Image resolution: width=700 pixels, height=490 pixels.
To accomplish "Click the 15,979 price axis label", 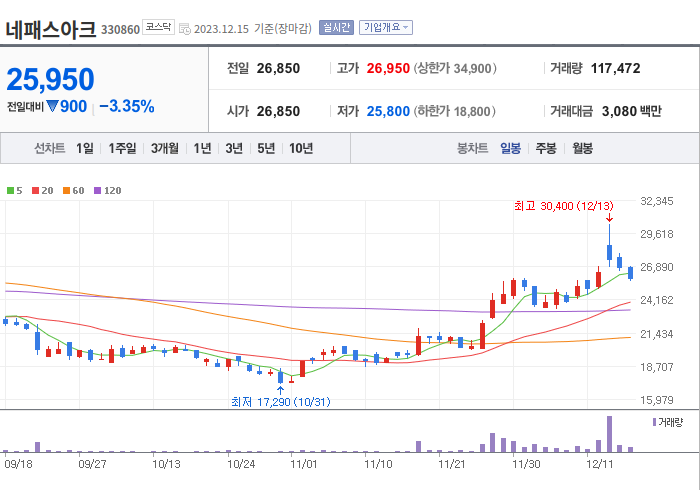I will point(656,400).
